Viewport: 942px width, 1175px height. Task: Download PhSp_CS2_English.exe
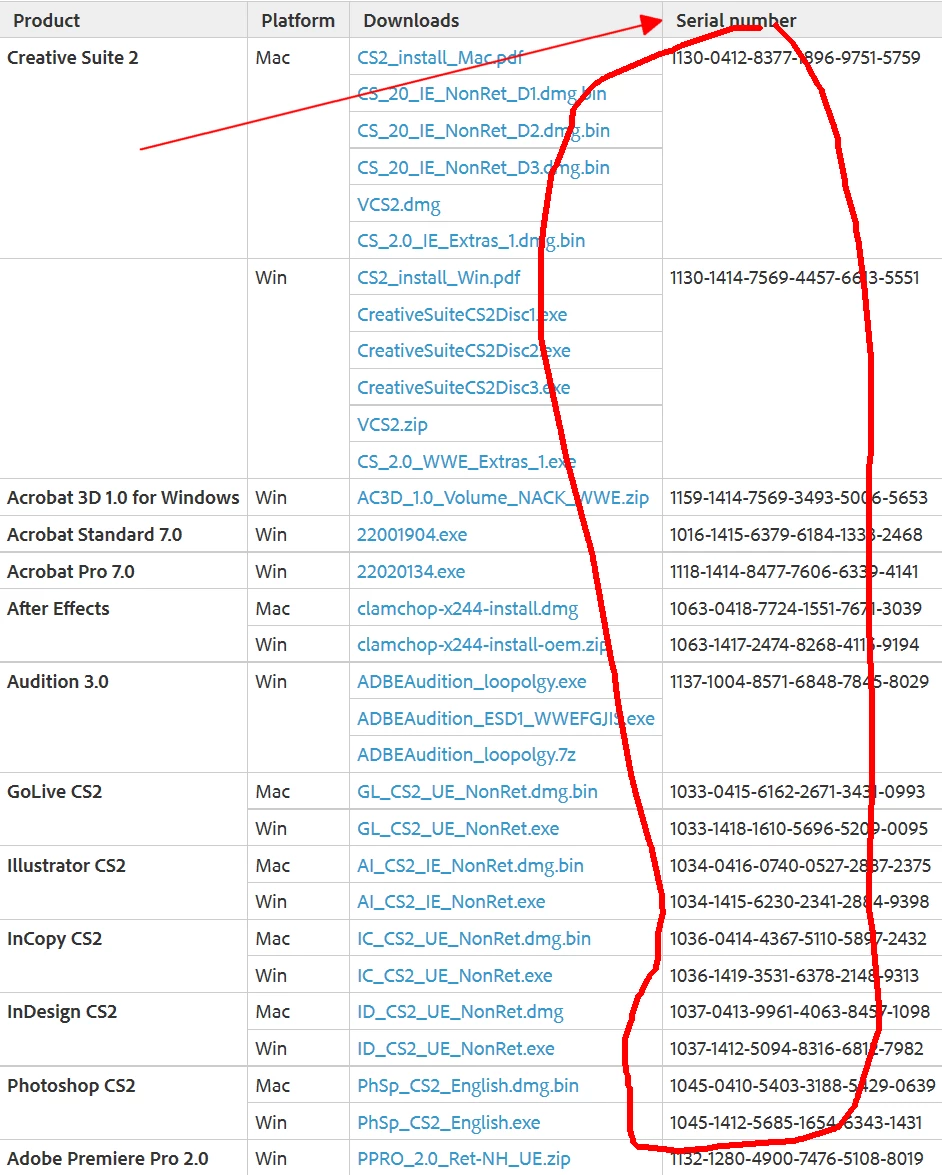pos(449,1123)
